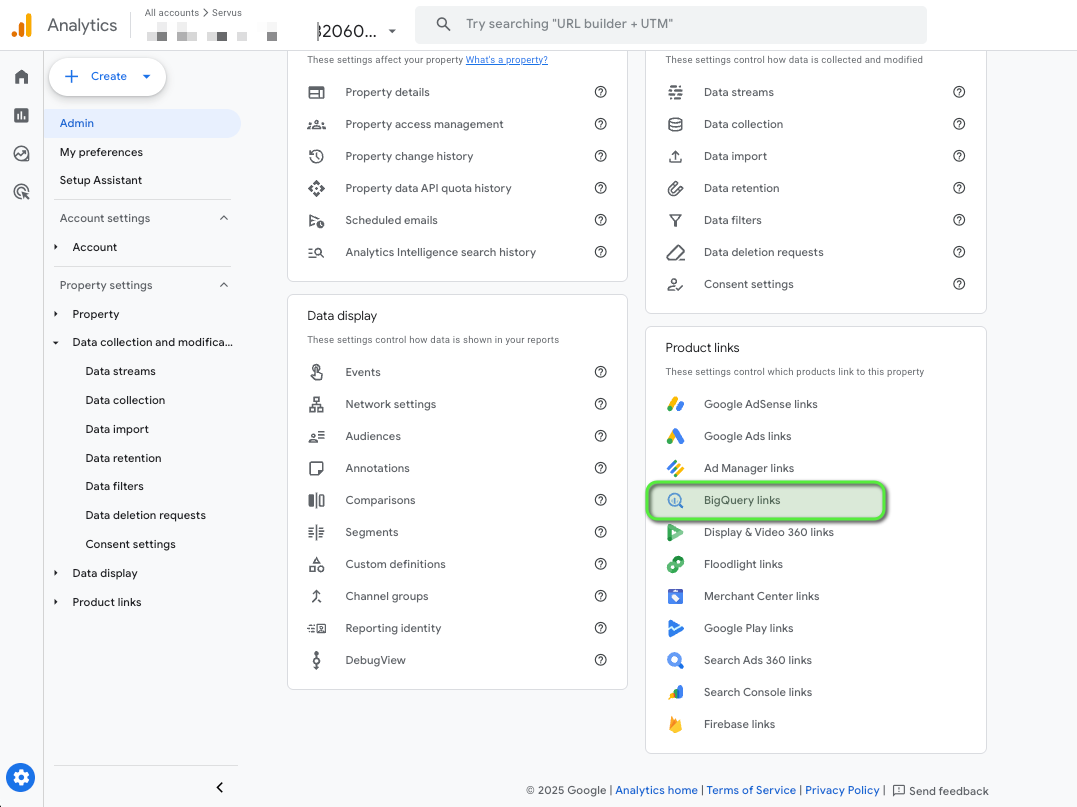
Task: Open the Create button dropdown arrow
Action: (x=146, y=76)
